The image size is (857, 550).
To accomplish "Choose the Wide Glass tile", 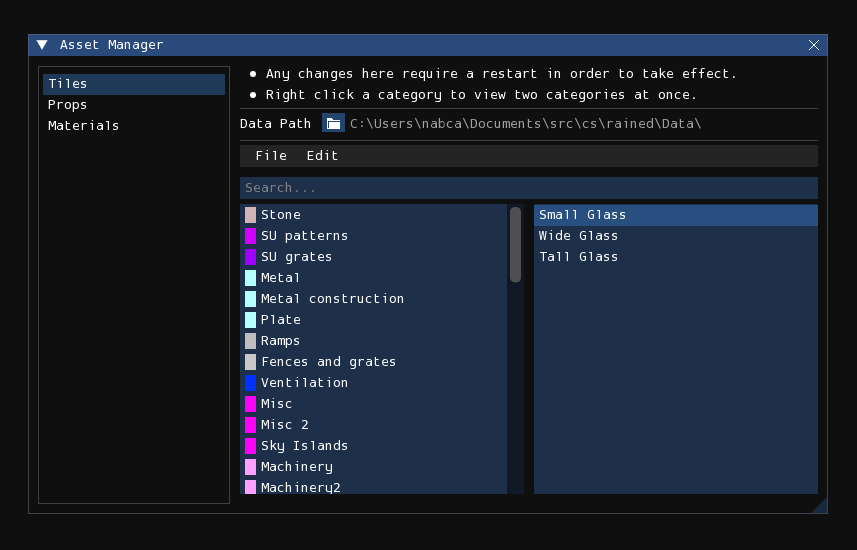I will point(676,236).
